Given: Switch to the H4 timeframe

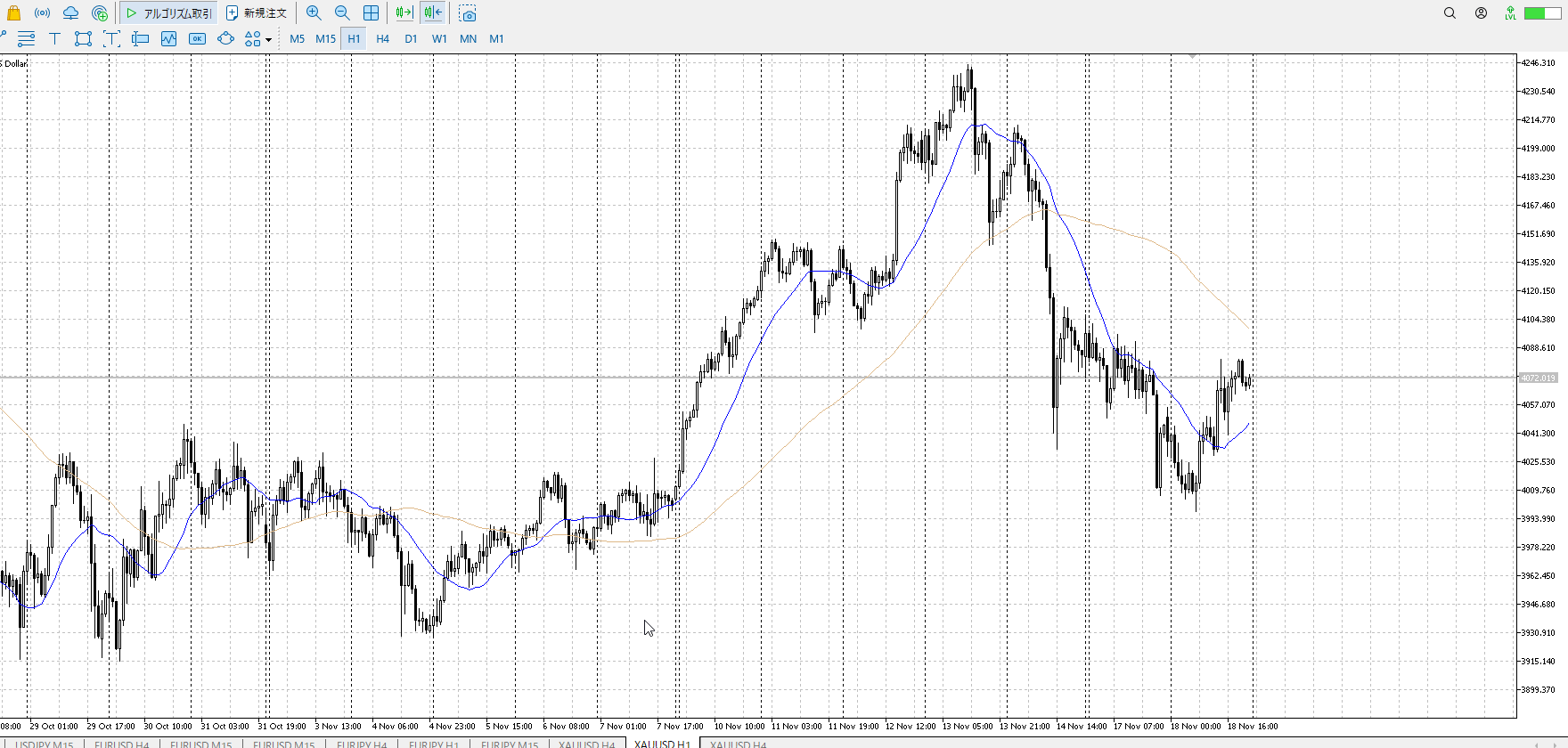Looking at the screenshot, I should [382, 39].
